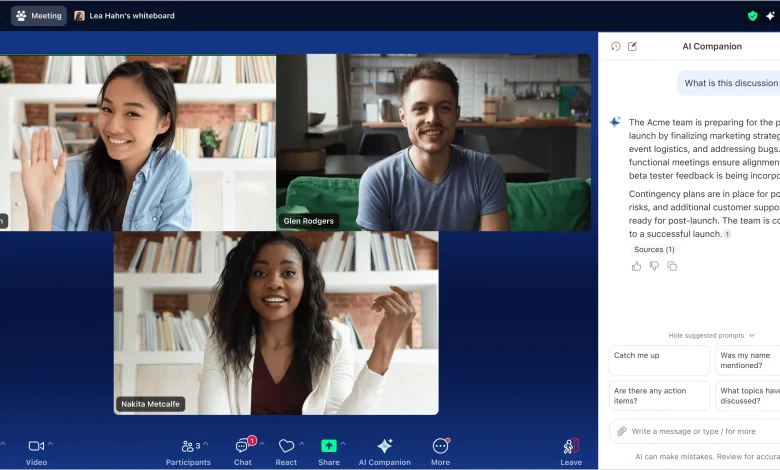Open React heart reactions
The height and width of the screenshot is (470, 780).
click(x=286, y=452)
